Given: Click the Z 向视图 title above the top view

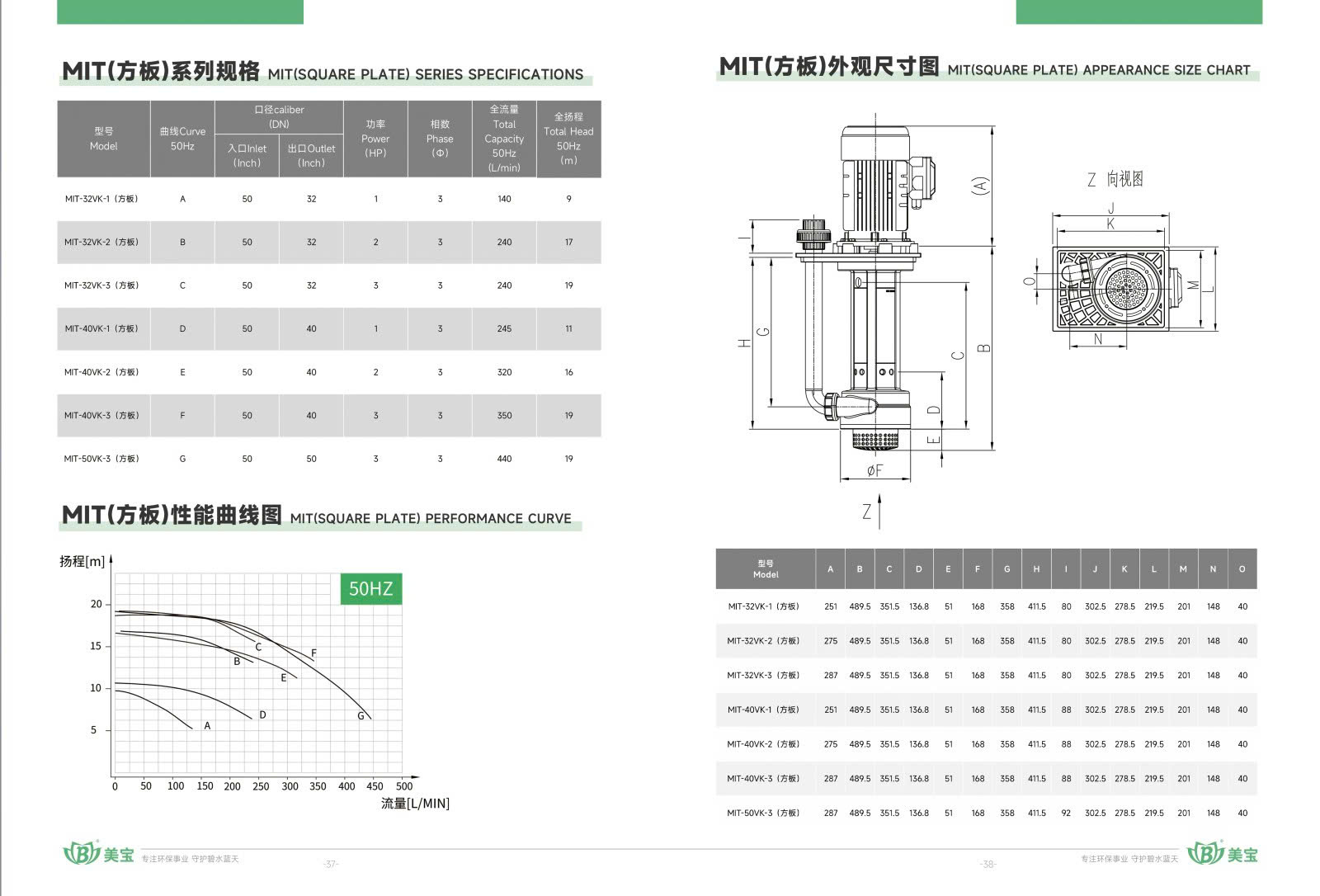Looking at the screenshot, I should tap(1115, 179).
